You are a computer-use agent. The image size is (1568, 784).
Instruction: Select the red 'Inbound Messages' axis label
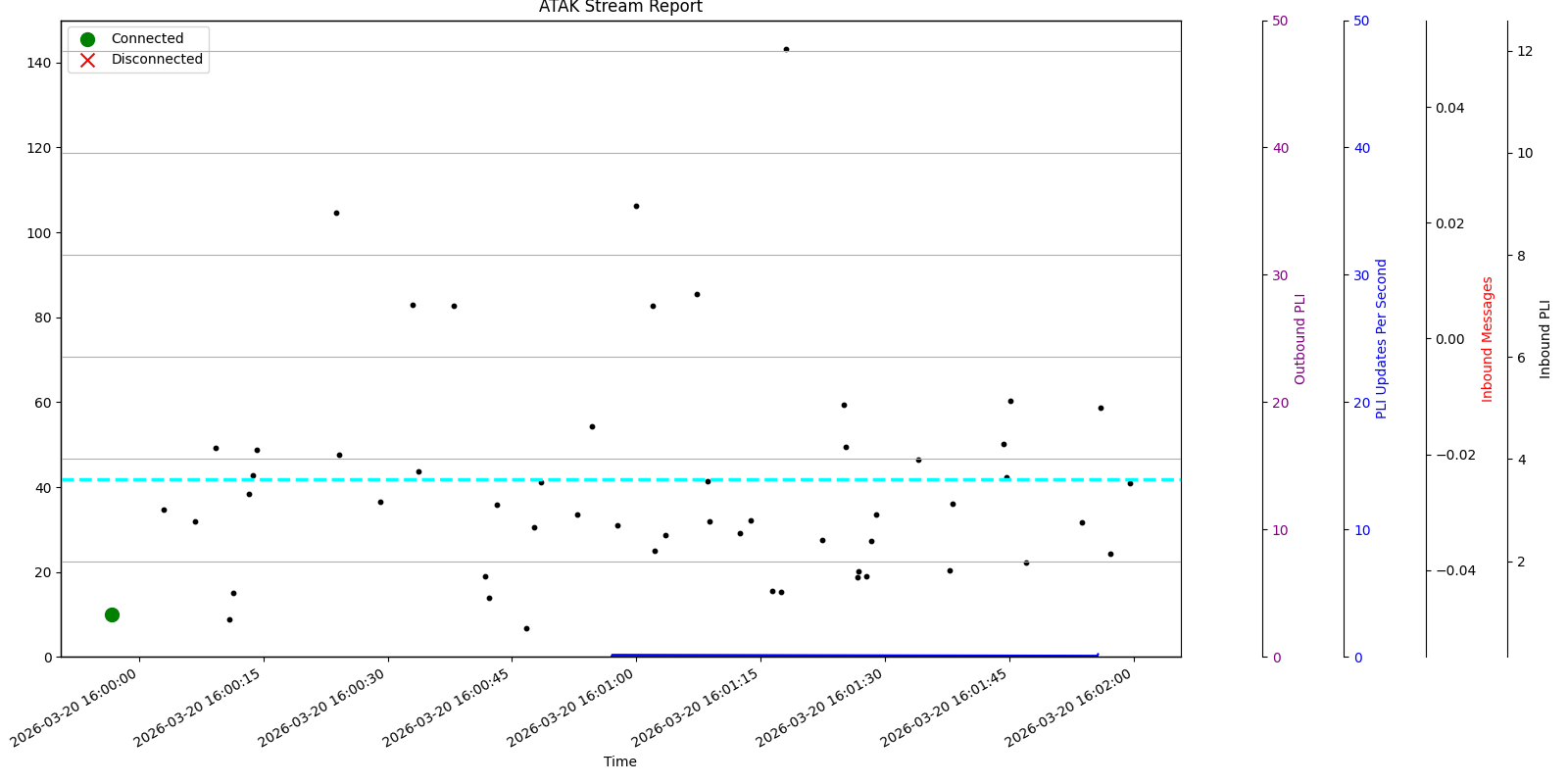pyautogui.click(x=1488, y=339)
